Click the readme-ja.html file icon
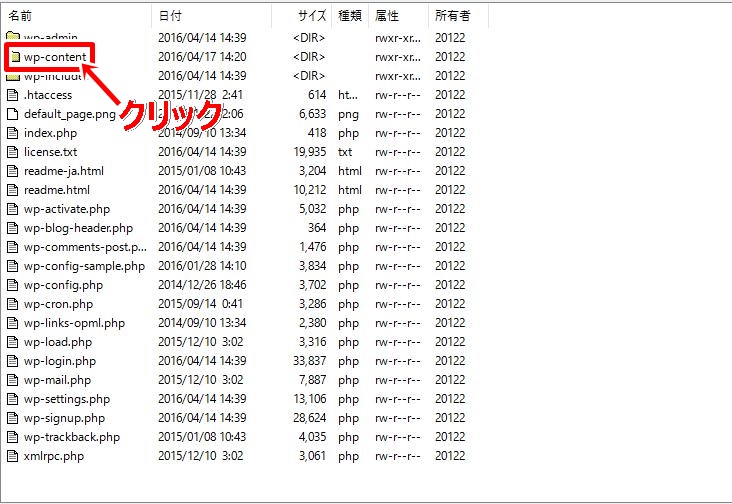 click(x=13, y=171)
